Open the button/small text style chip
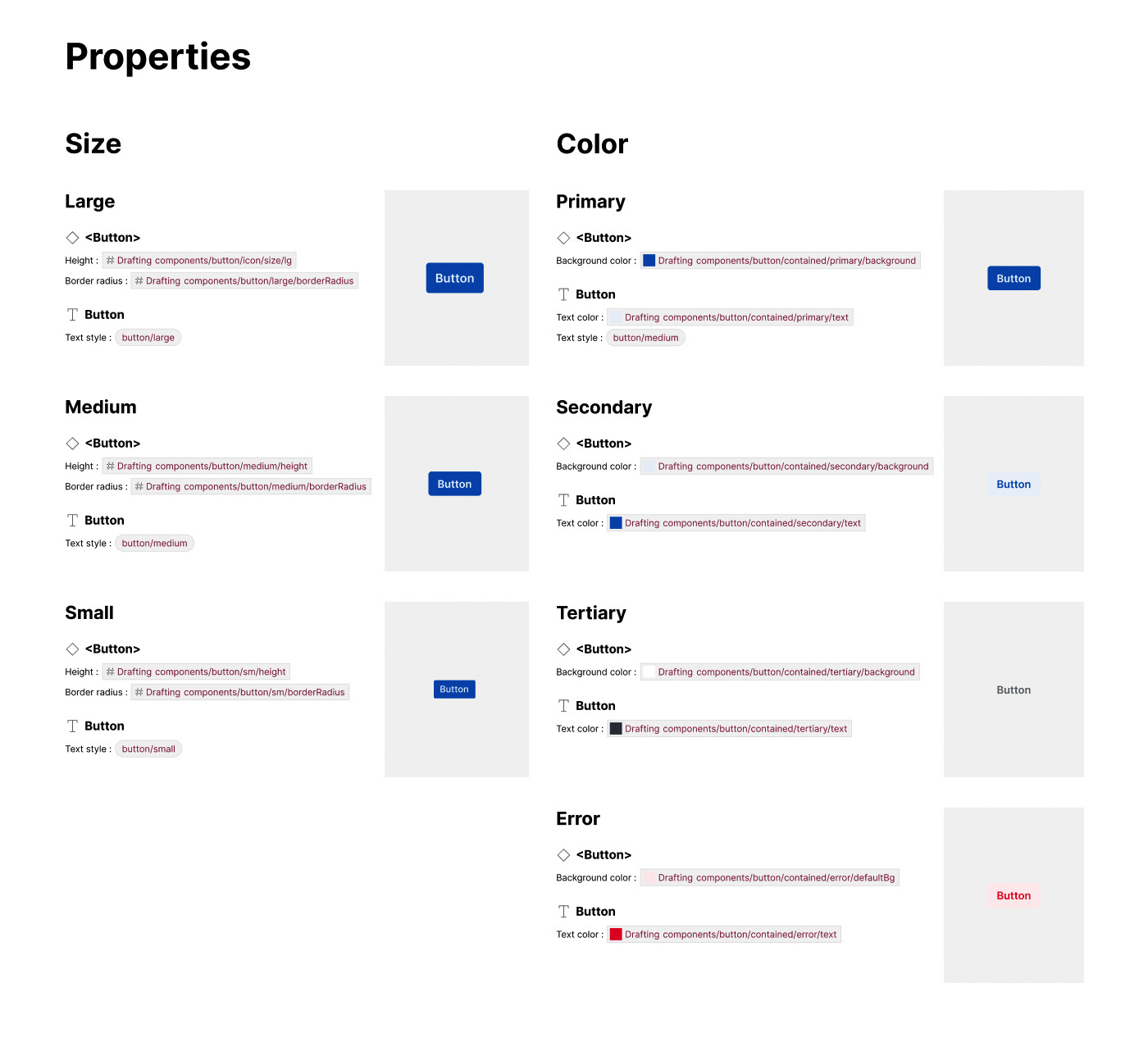Viewport: 1148px width, 1038px height. 148,749
